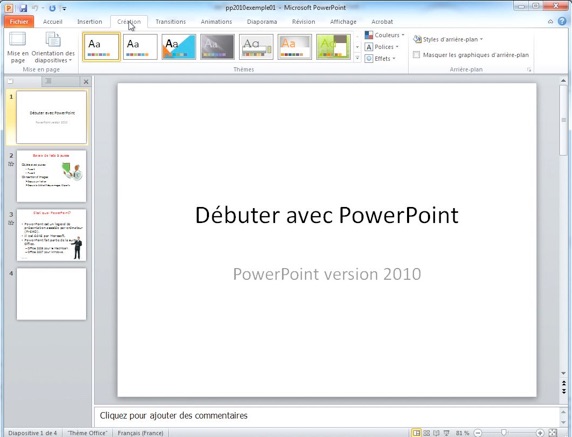Switch to the Accueil tab
Viewport: 572px width, 437px height.
click(x=53, y=22)
